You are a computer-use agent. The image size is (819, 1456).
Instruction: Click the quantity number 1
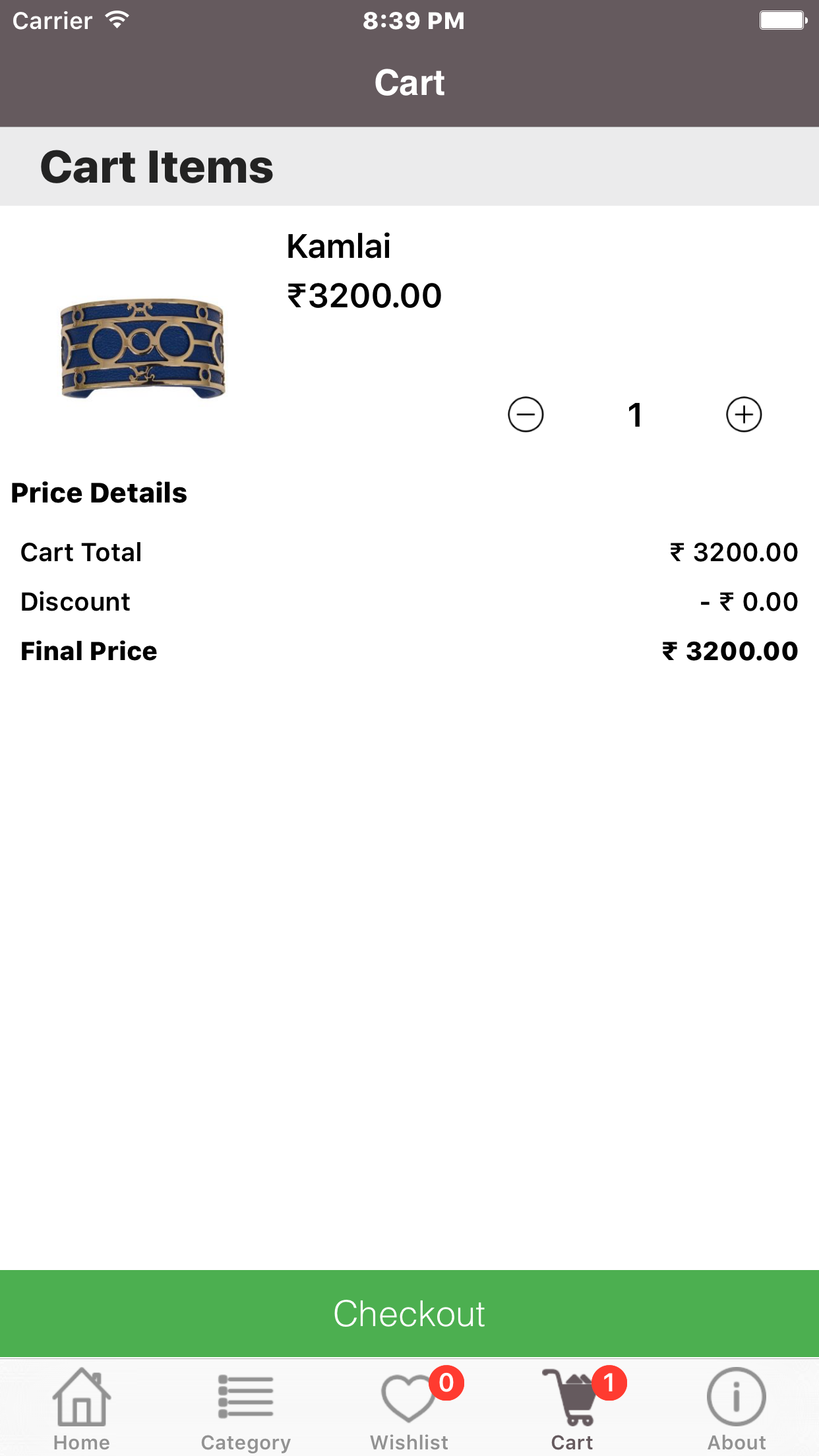tap(635, 415)
